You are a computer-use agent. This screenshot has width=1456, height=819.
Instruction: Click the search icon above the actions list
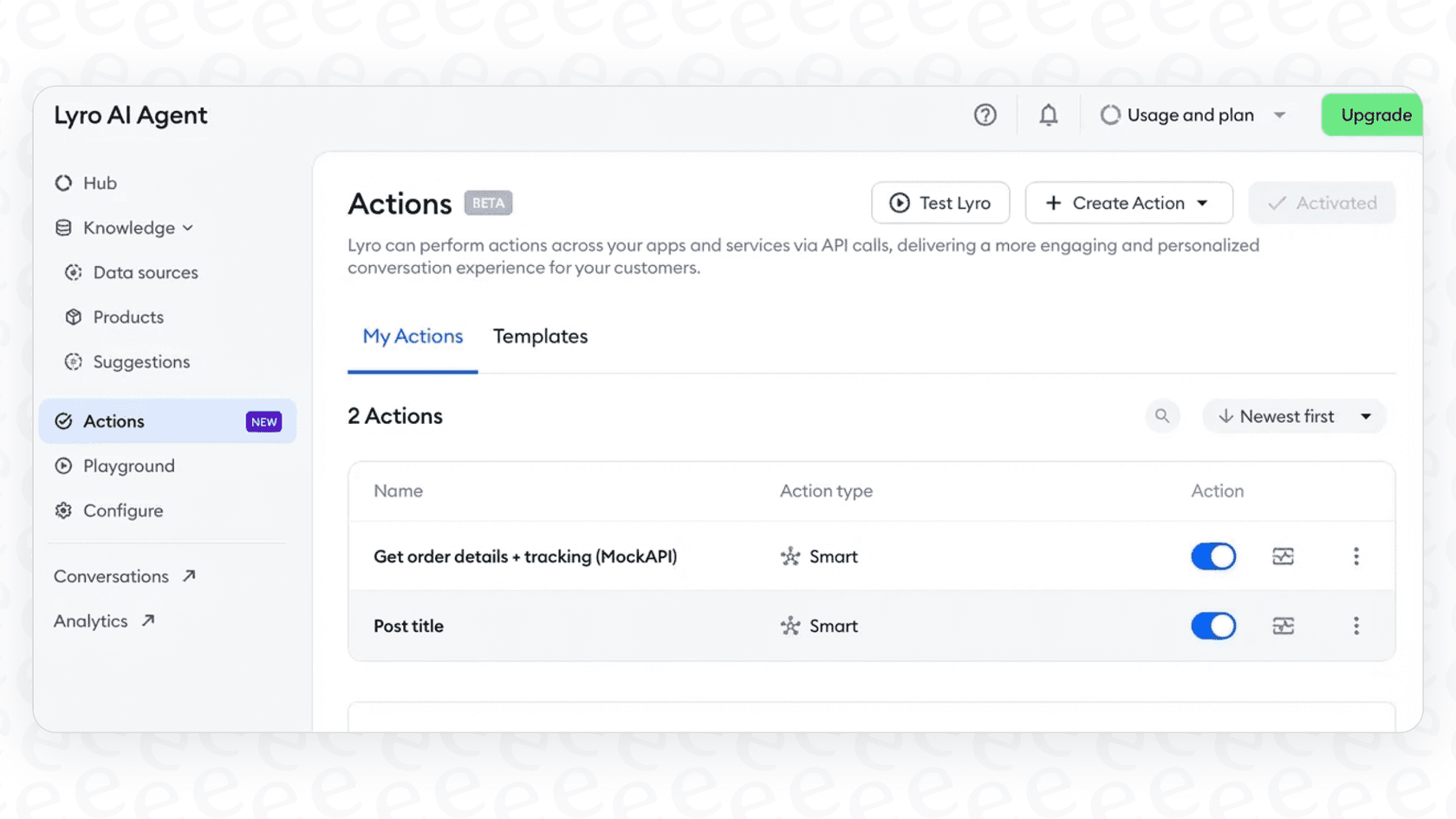(1162, 416)
